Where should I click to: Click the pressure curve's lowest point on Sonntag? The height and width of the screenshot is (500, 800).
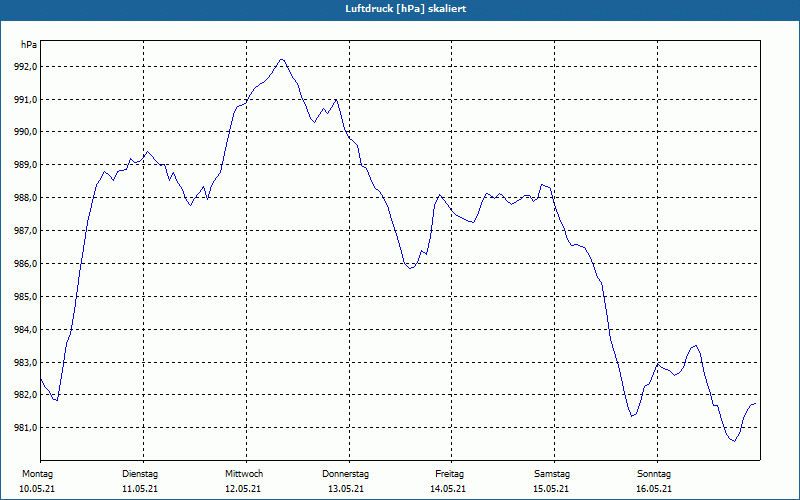[x=734, y=441]
